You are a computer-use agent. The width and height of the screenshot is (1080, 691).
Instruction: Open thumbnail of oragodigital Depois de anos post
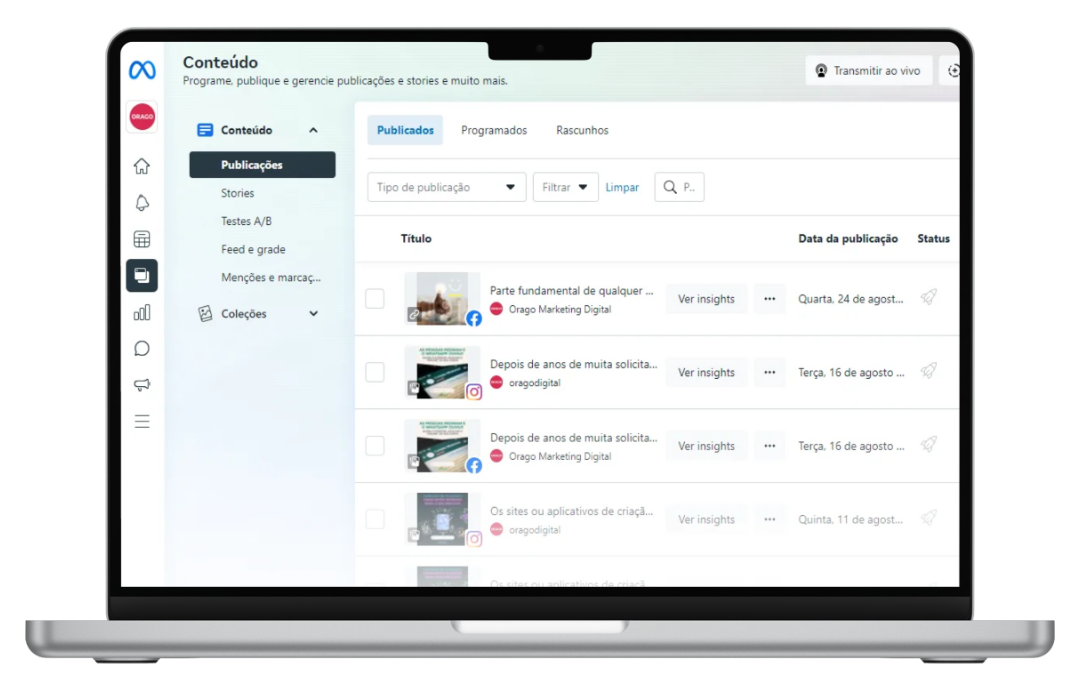pos(442,372)
